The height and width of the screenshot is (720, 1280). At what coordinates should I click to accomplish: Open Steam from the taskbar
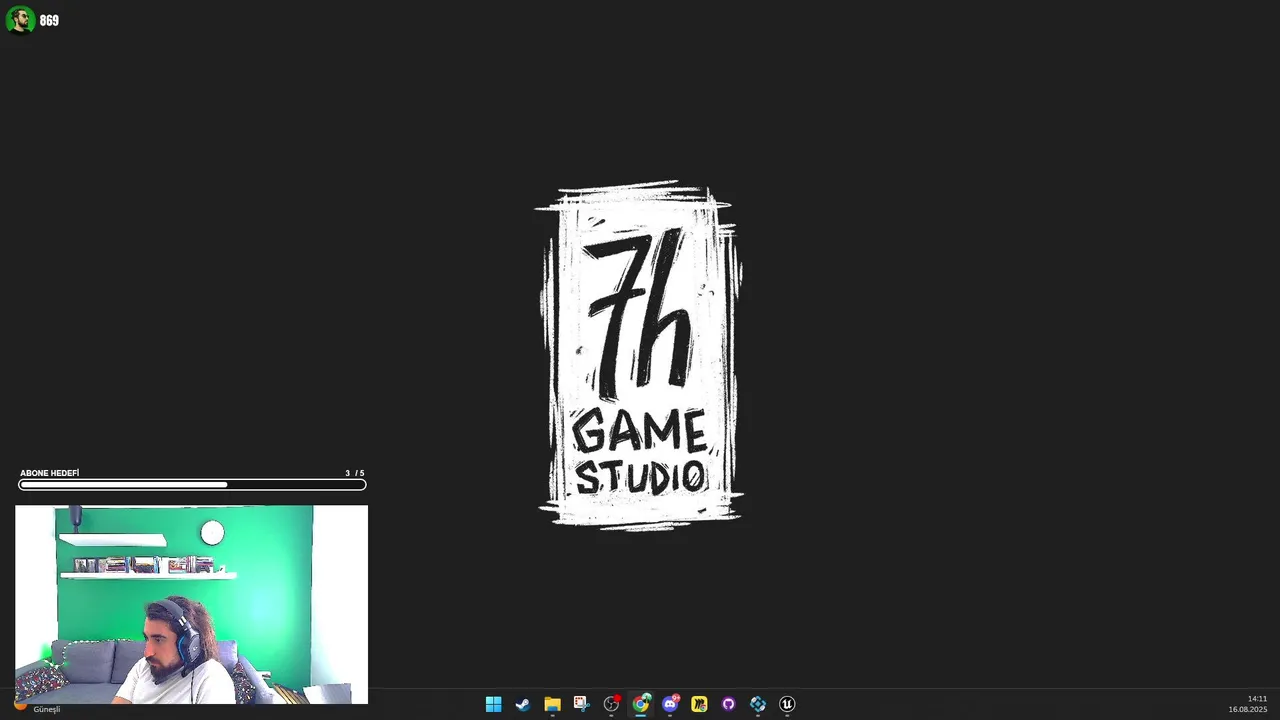pos(522,704)
